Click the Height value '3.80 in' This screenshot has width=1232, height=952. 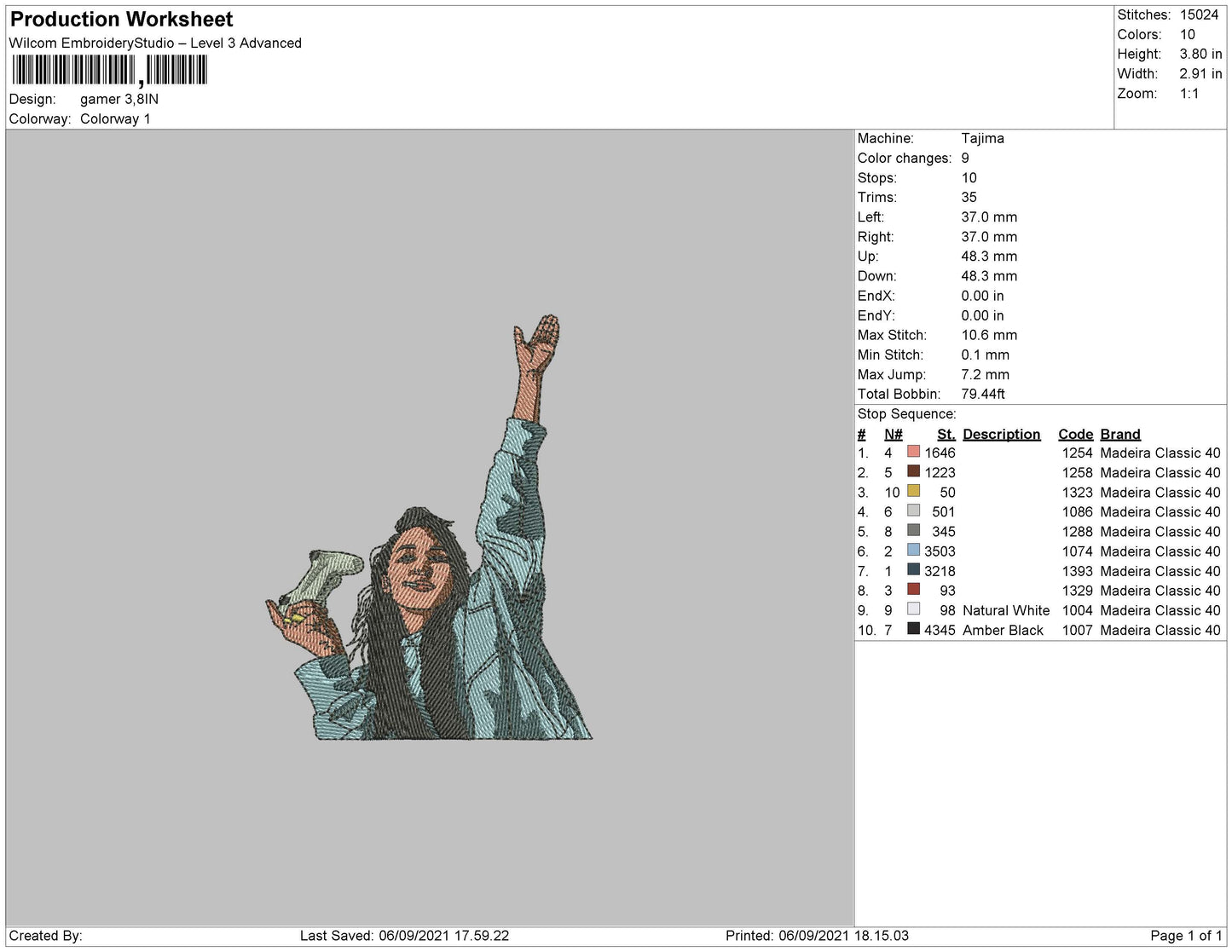tap(1200, 54)
